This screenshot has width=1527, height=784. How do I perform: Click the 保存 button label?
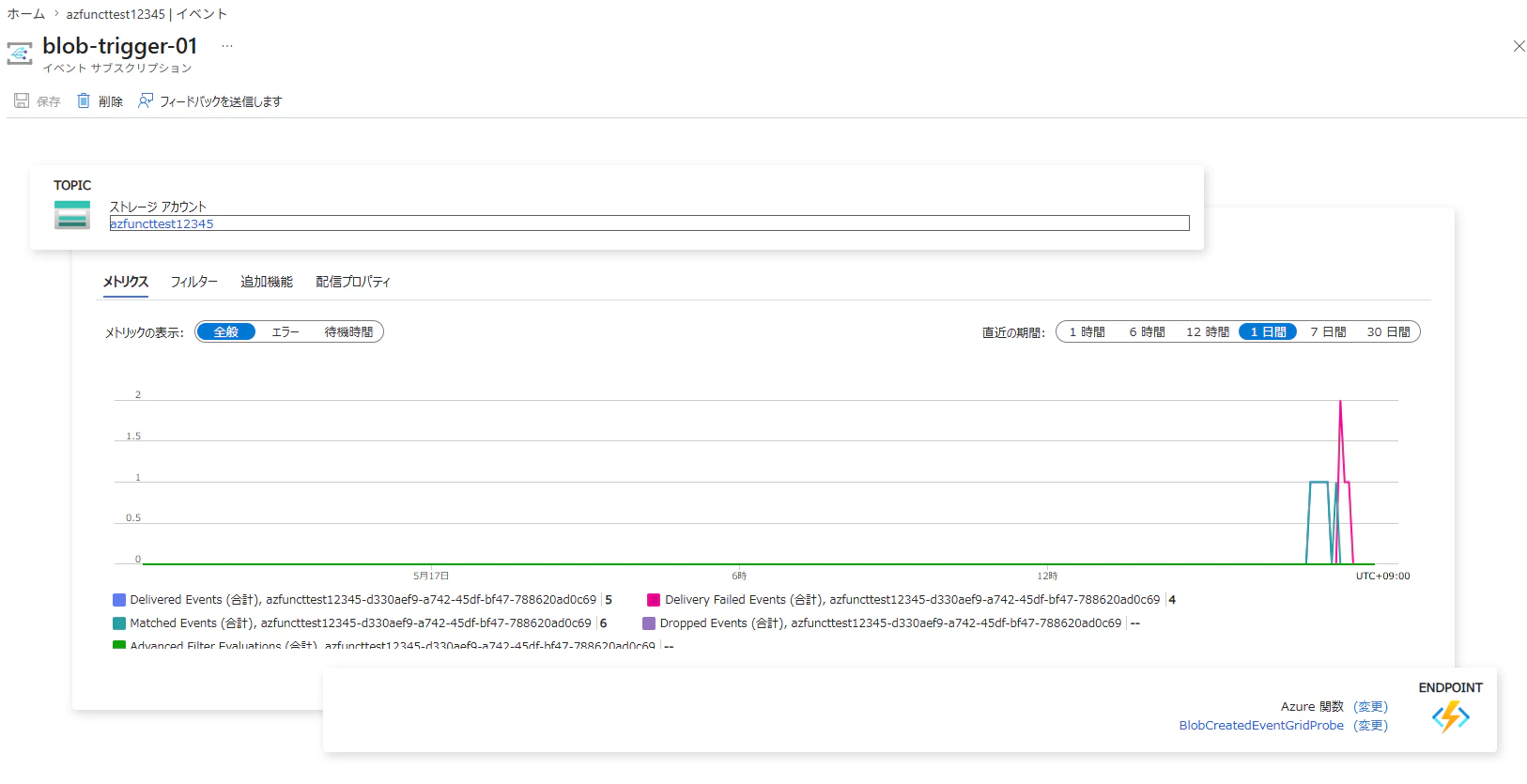click(x=49, y=101)
